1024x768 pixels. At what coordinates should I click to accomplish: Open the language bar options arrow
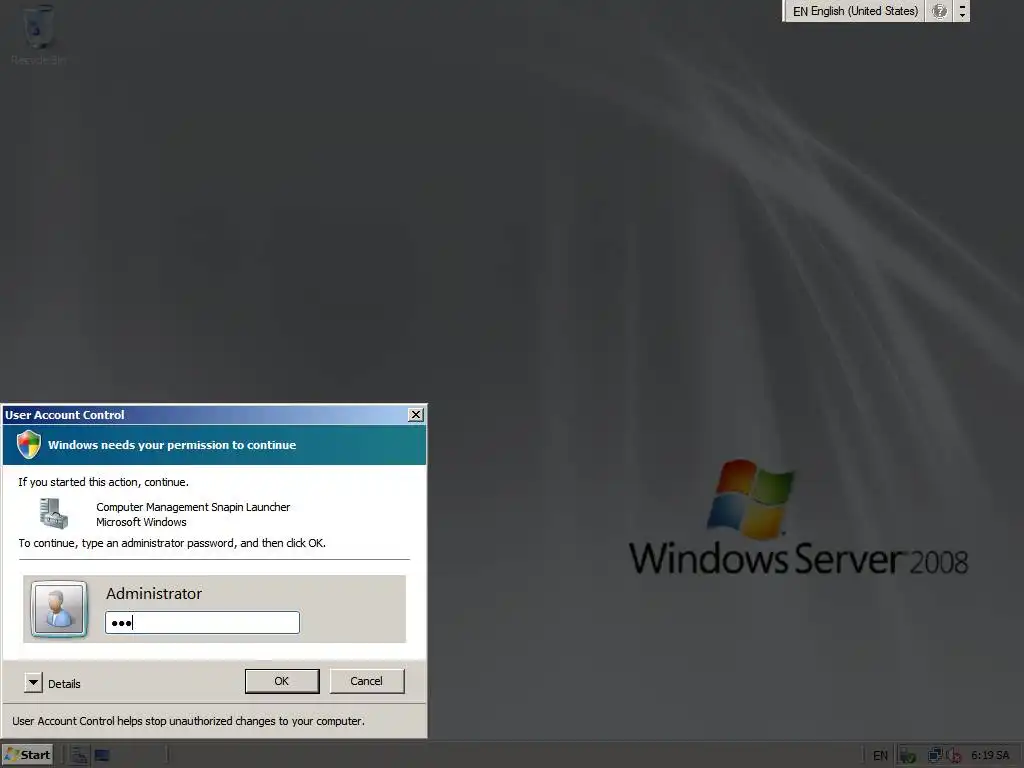pyautogui.click(x=962, y=11)
